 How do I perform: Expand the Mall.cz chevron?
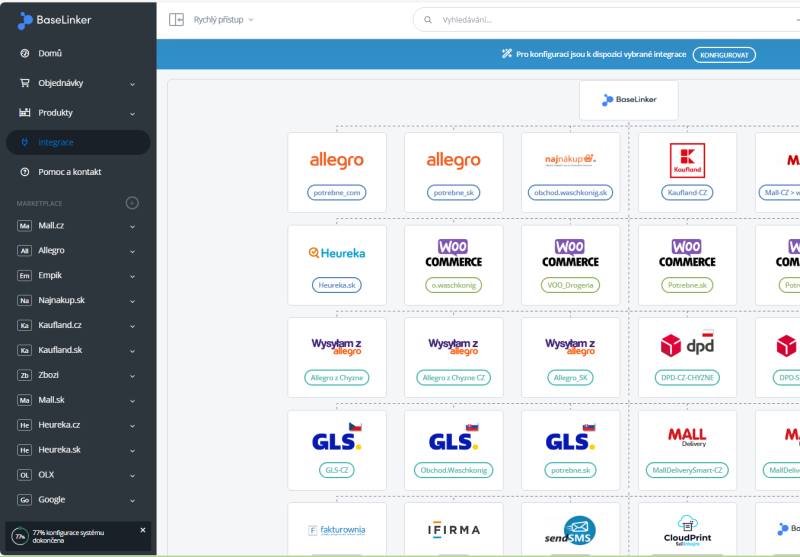click(132, 226)
